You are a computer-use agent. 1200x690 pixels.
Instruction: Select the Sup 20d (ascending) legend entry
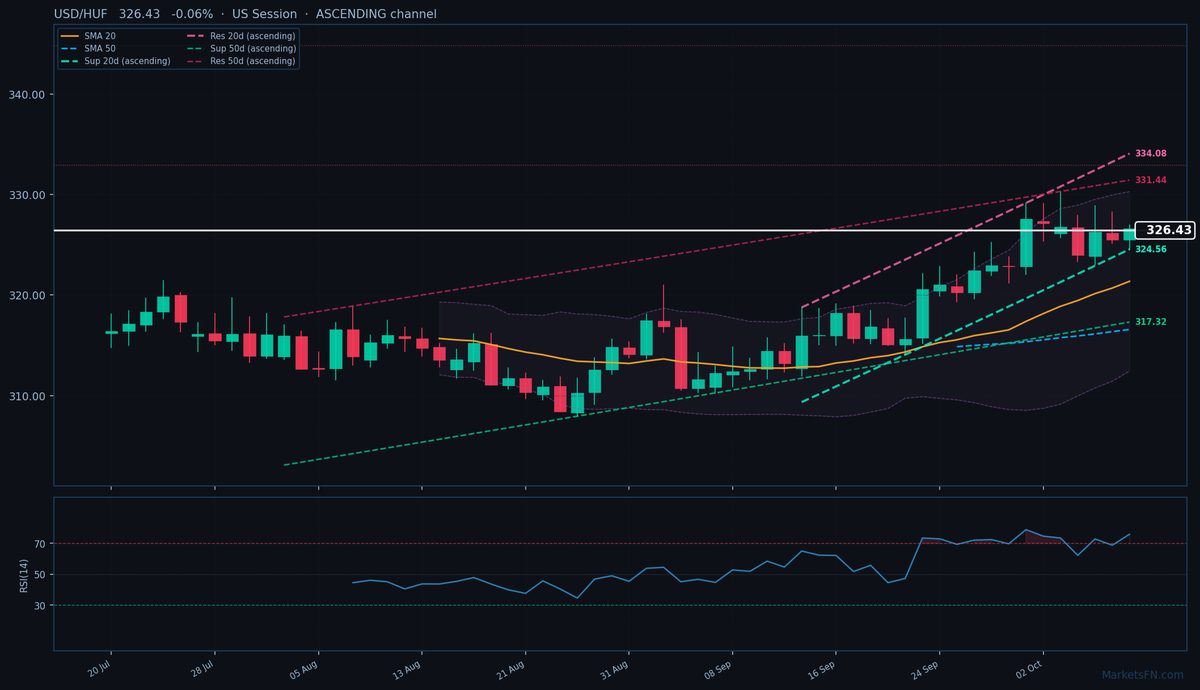[x=115, y=61]
